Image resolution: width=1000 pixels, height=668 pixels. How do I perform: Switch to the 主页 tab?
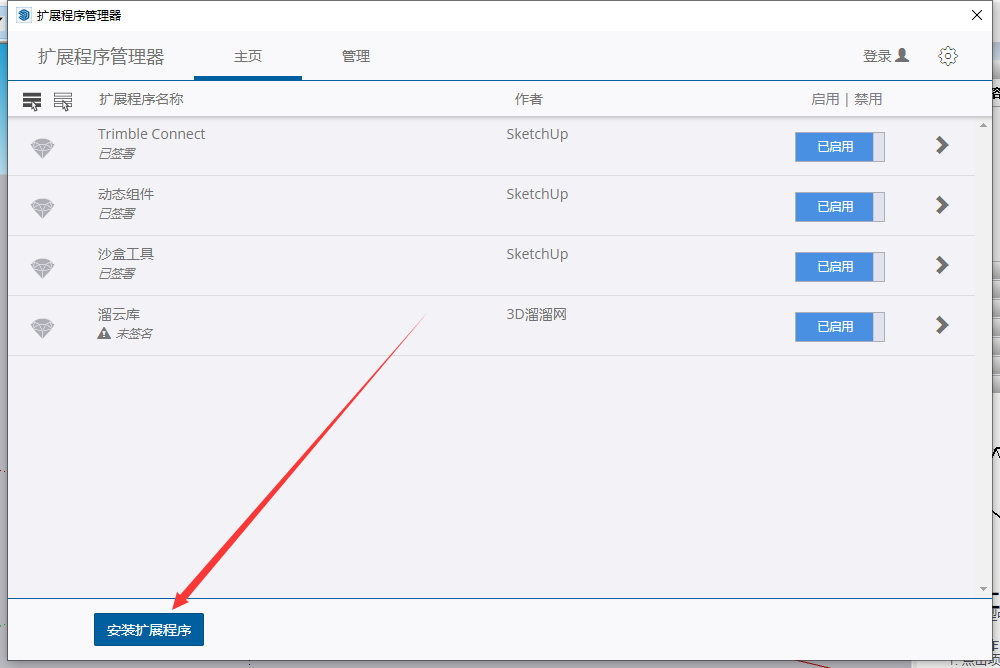(247, 56)
